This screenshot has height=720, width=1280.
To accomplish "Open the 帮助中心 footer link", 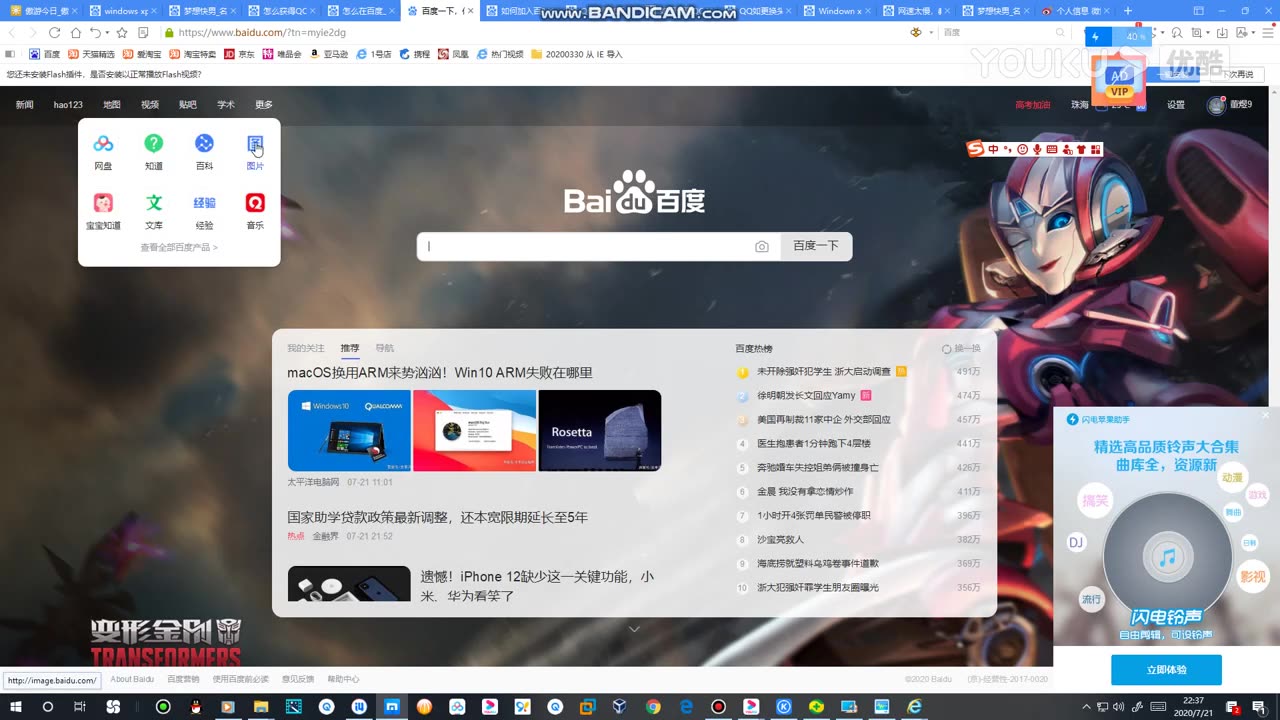I will click(343, 679).
